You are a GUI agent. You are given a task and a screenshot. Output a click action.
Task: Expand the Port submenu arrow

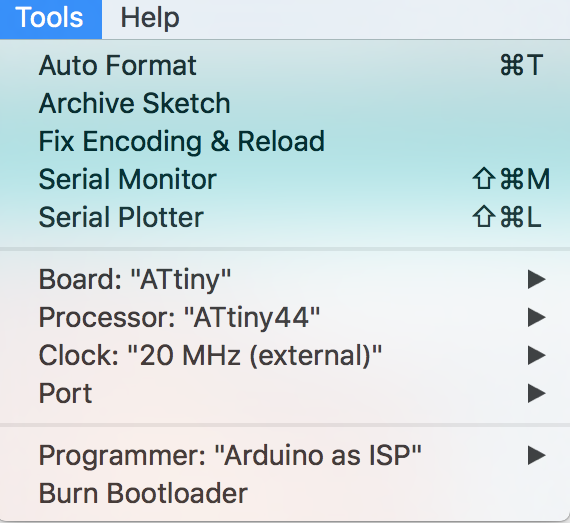[x=536, y=393]
